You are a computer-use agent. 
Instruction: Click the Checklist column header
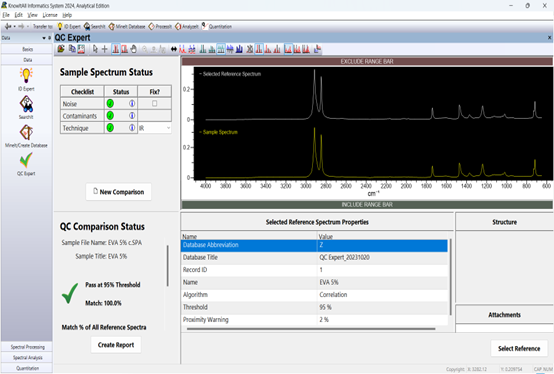tap(82, 91)
